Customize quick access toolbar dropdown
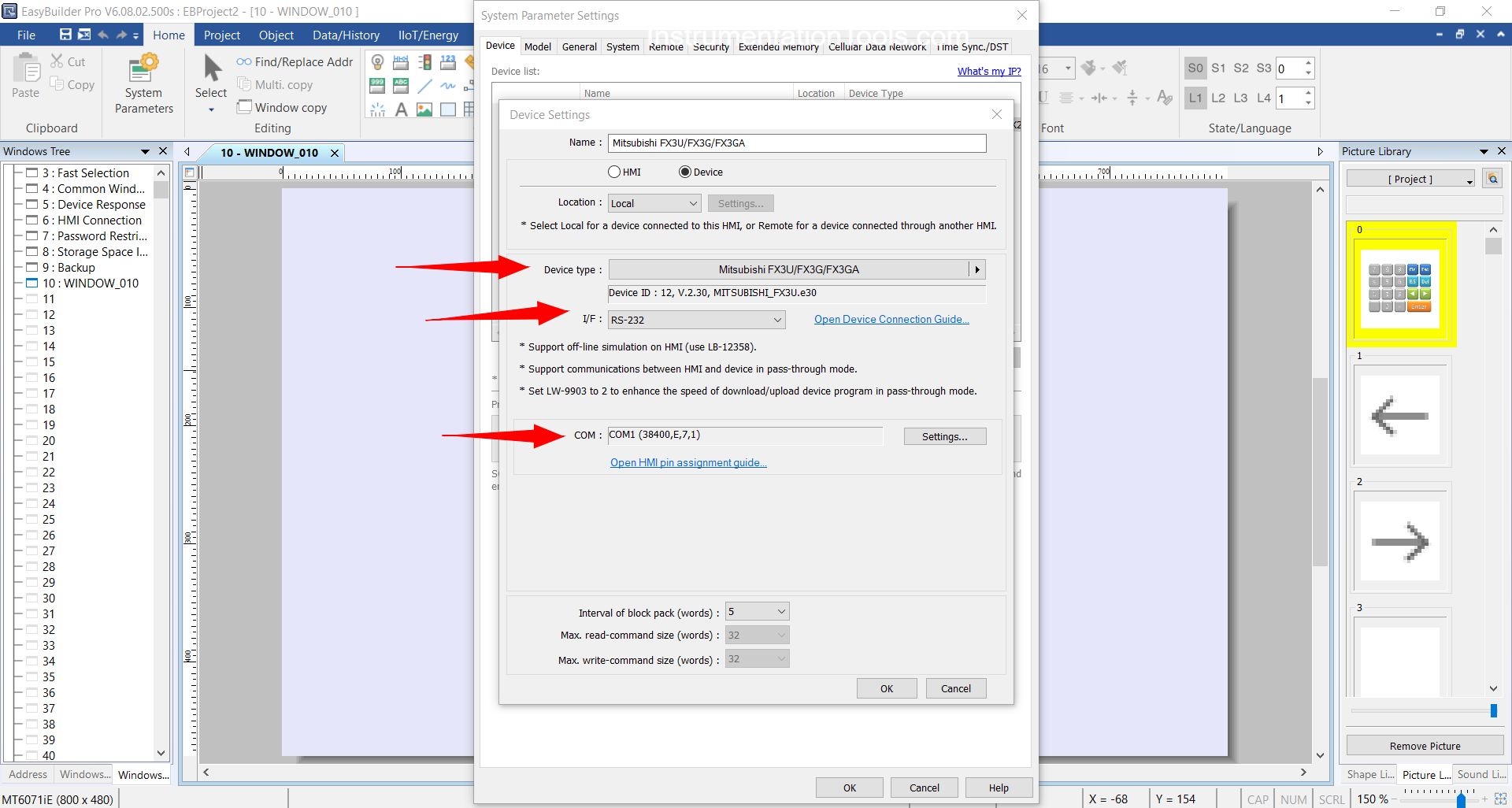This screenshot has width=1512, height=808. click(136, 35)
